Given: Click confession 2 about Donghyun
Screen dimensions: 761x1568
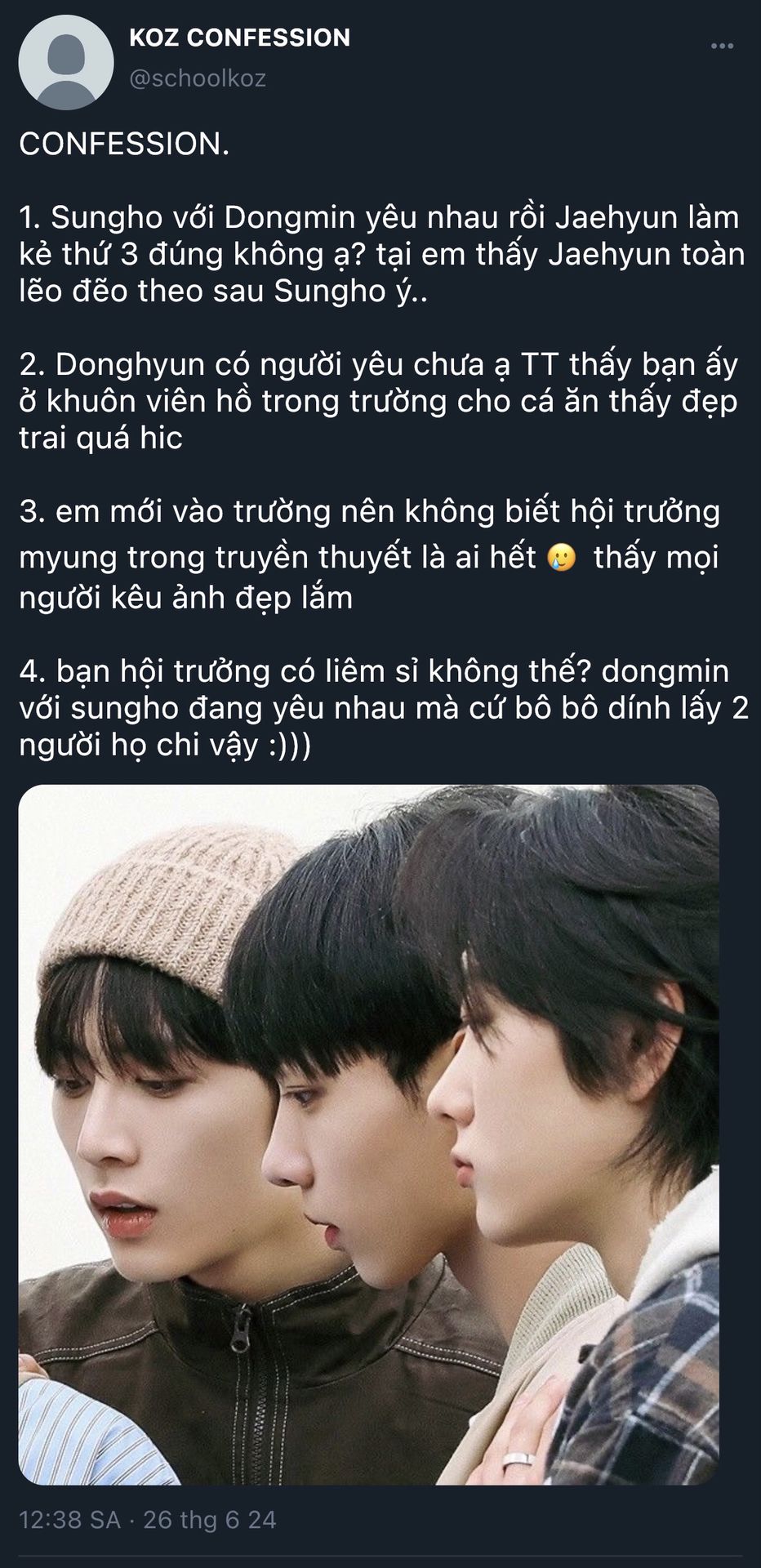Looking at the screenshot, I should tap(379, 401).
